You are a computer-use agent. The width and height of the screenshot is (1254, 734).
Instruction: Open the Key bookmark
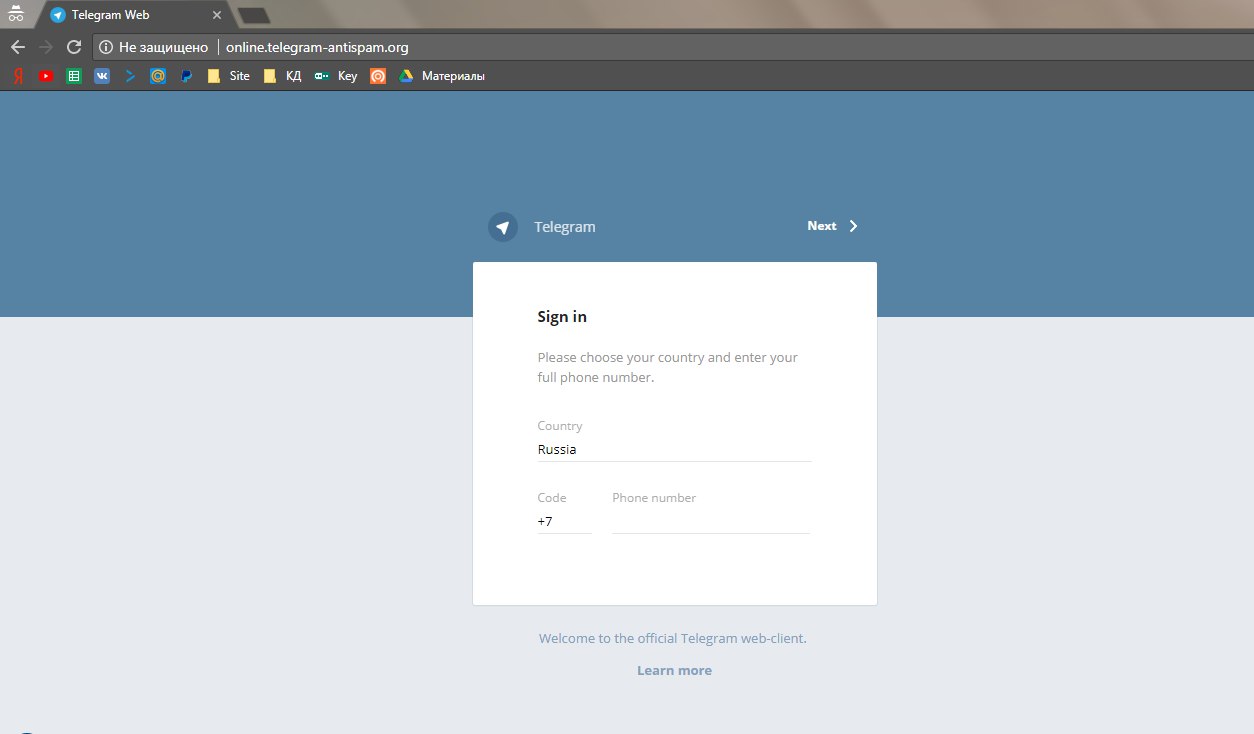(335, 76)
